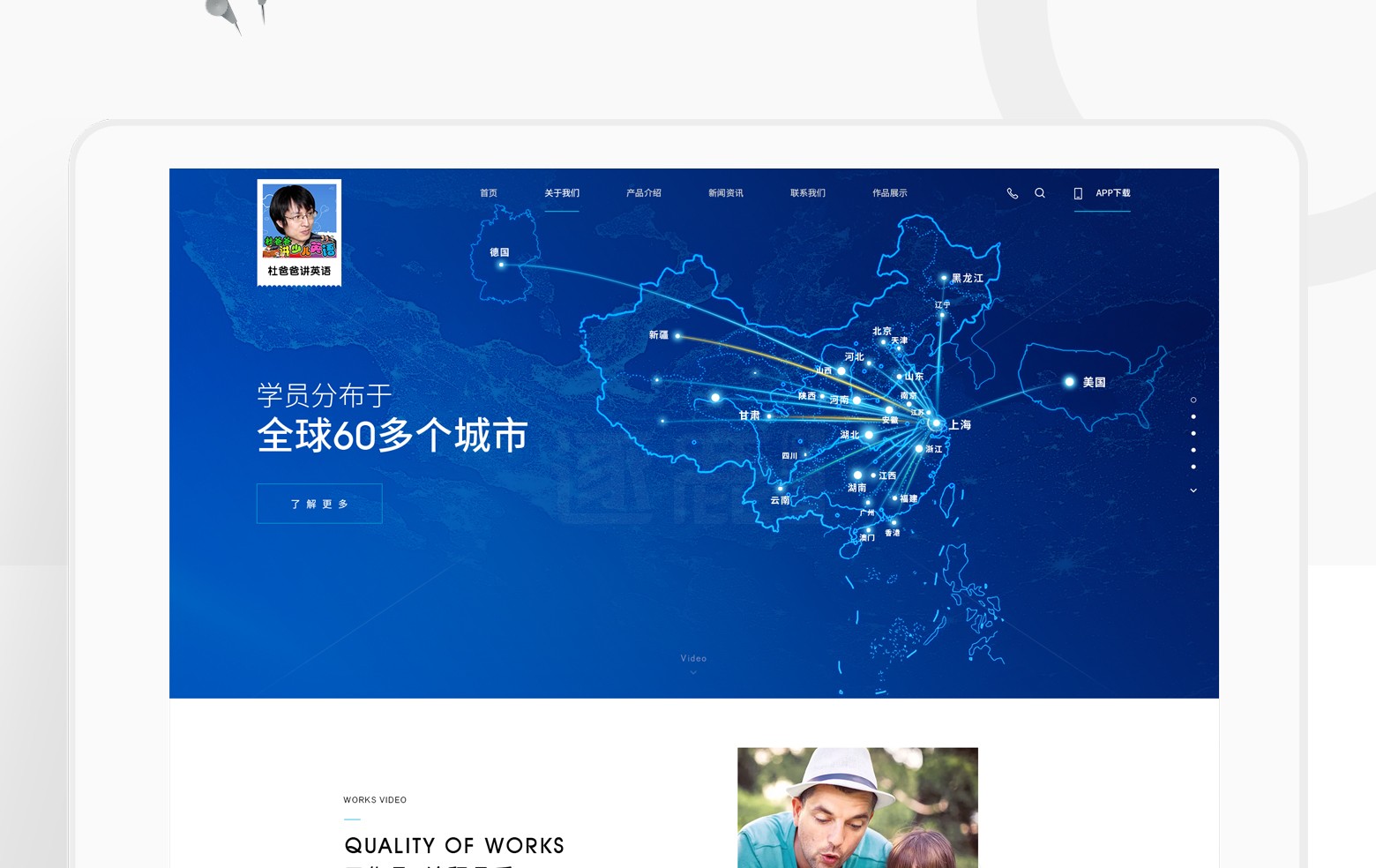Image resolution: width=1376 pixels, height=868 pixels.
Task: Open the man-in-hat video thumbnail
Action: click(857, 808)
